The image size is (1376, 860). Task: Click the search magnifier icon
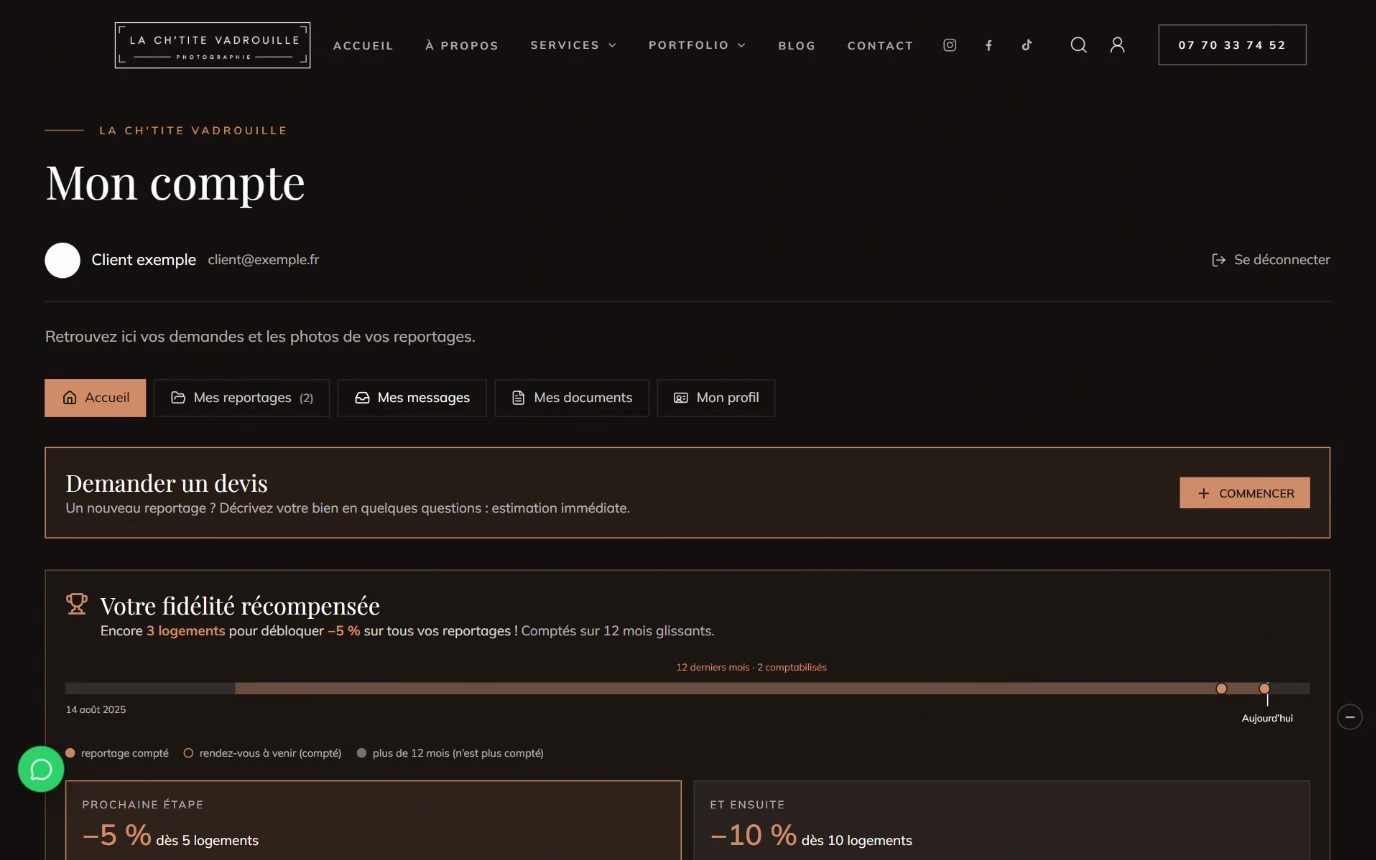(x=1078, y=45)
